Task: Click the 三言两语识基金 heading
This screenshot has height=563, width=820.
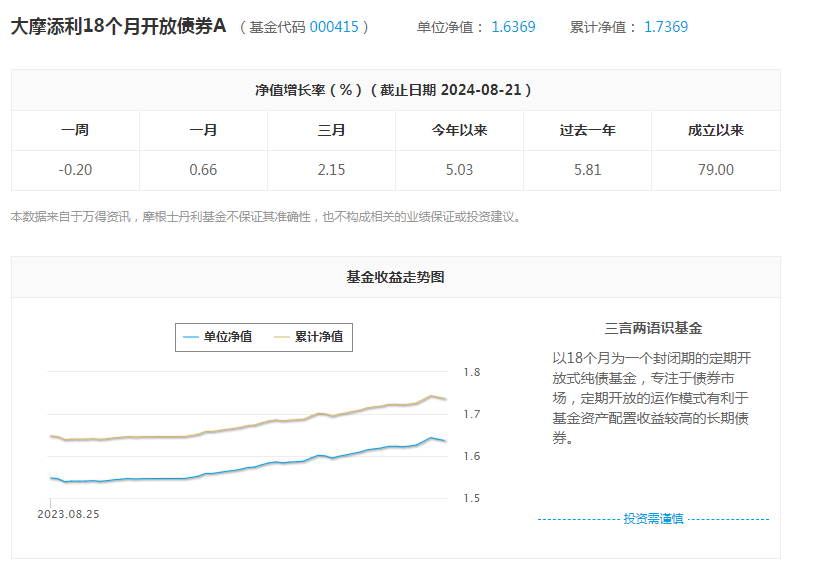Action: coord(653,328)
